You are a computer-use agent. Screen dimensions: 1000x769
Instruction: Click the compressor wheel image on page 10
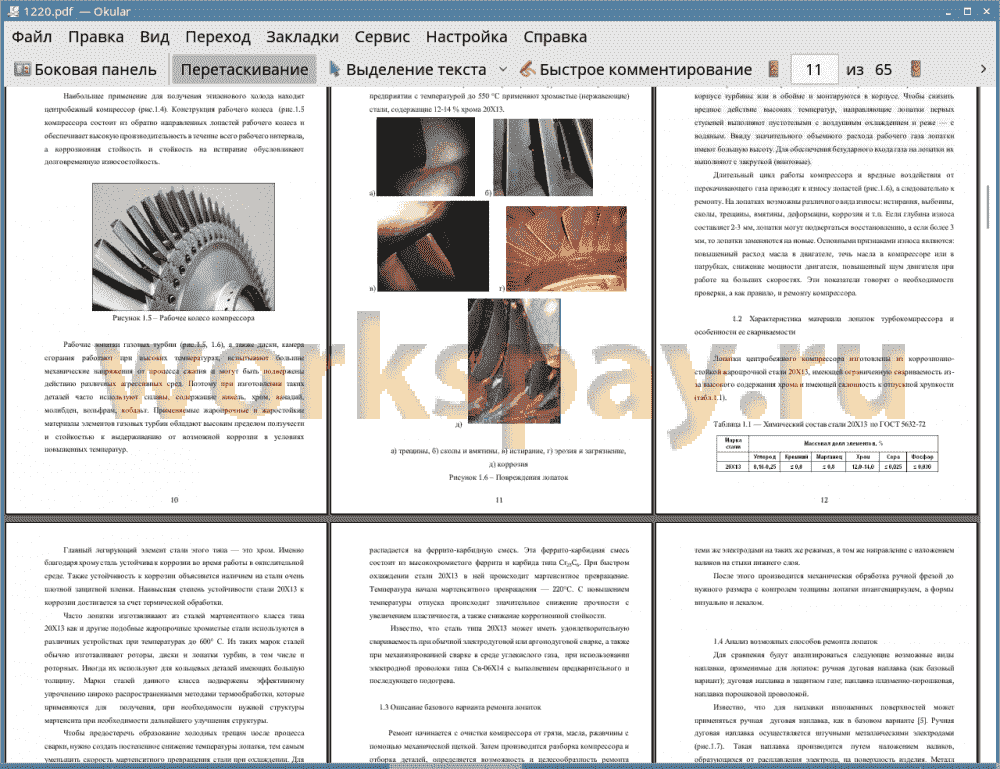(184, 247)
